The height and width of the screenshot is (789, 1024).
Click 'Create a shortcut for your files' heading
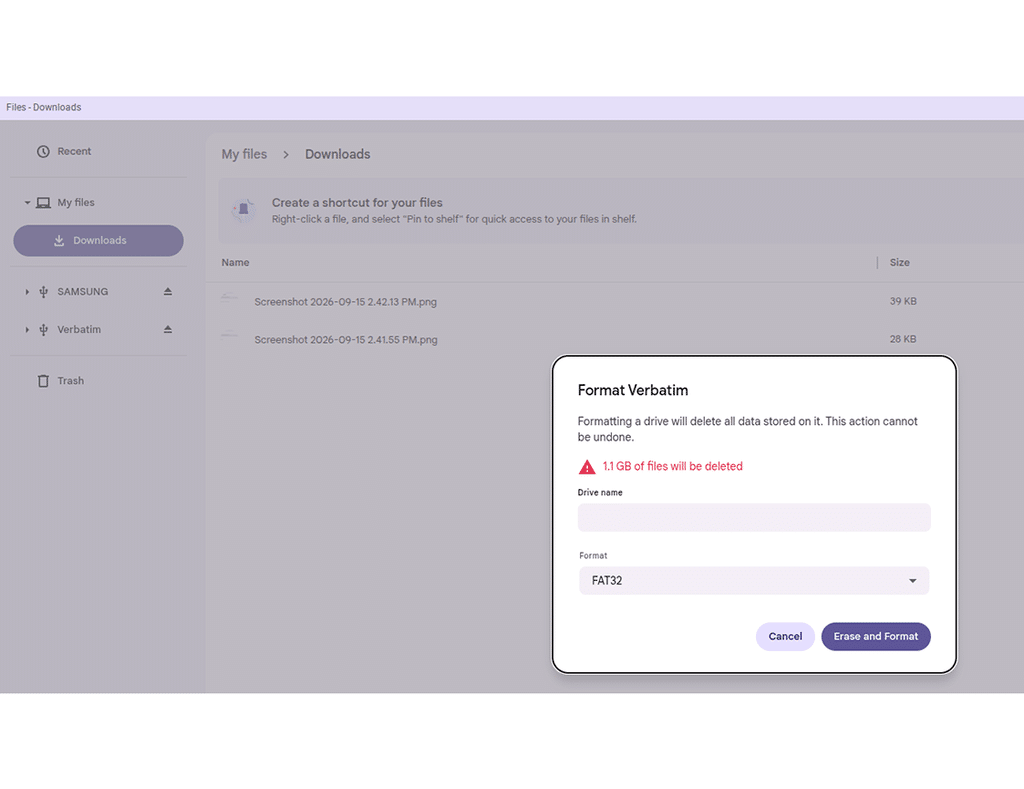(x=357, y=202)
